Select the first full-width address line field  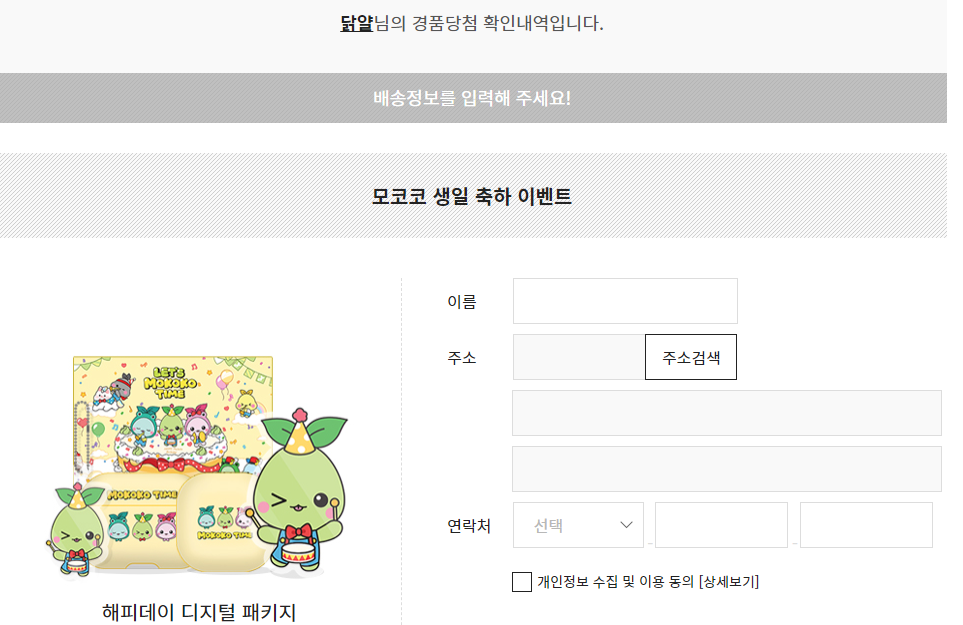(726, 413)
